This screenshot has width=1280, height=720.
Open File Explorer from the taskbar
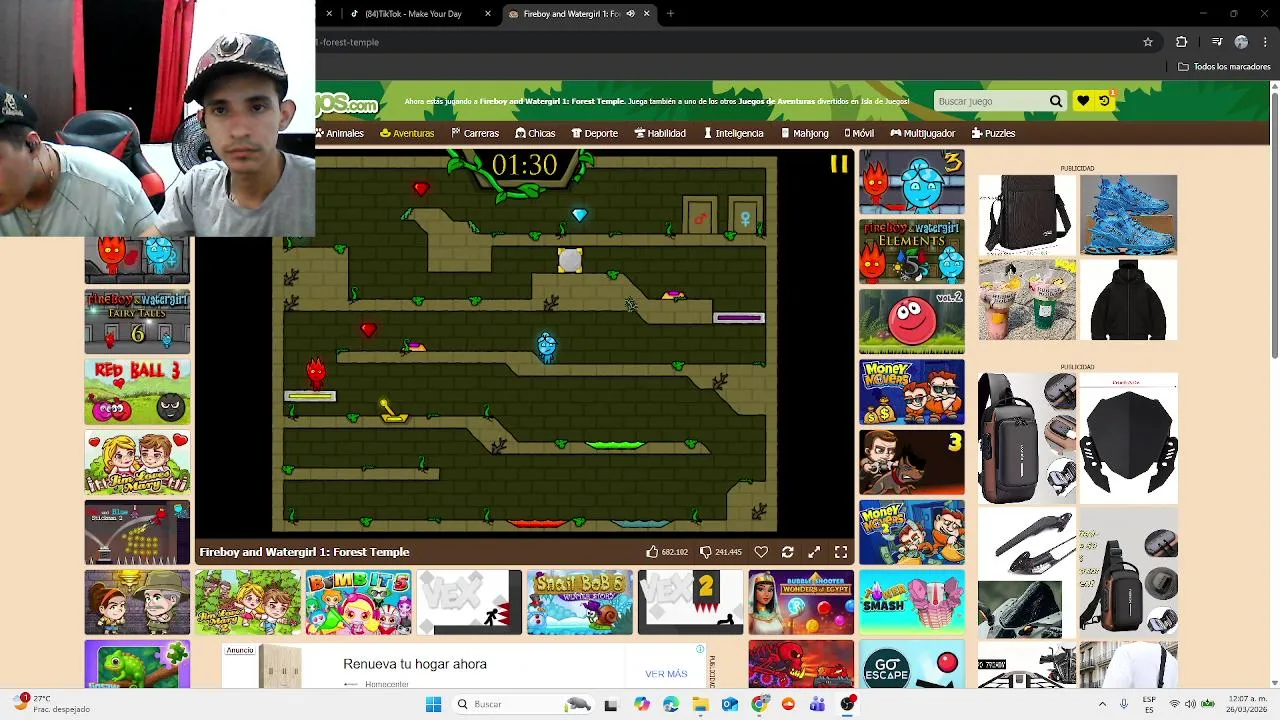[700, 704]
